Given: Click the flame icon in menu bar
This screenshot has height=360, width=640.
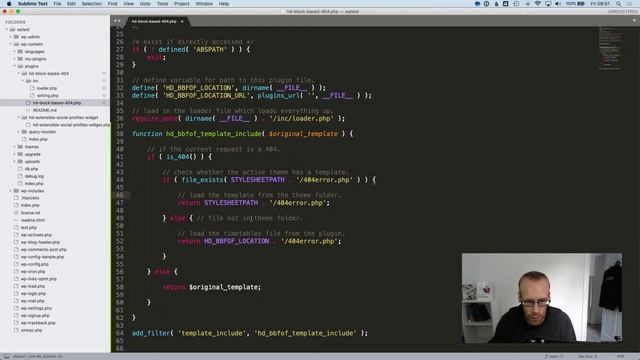Looking at the screenshot, I should point(496,4).
